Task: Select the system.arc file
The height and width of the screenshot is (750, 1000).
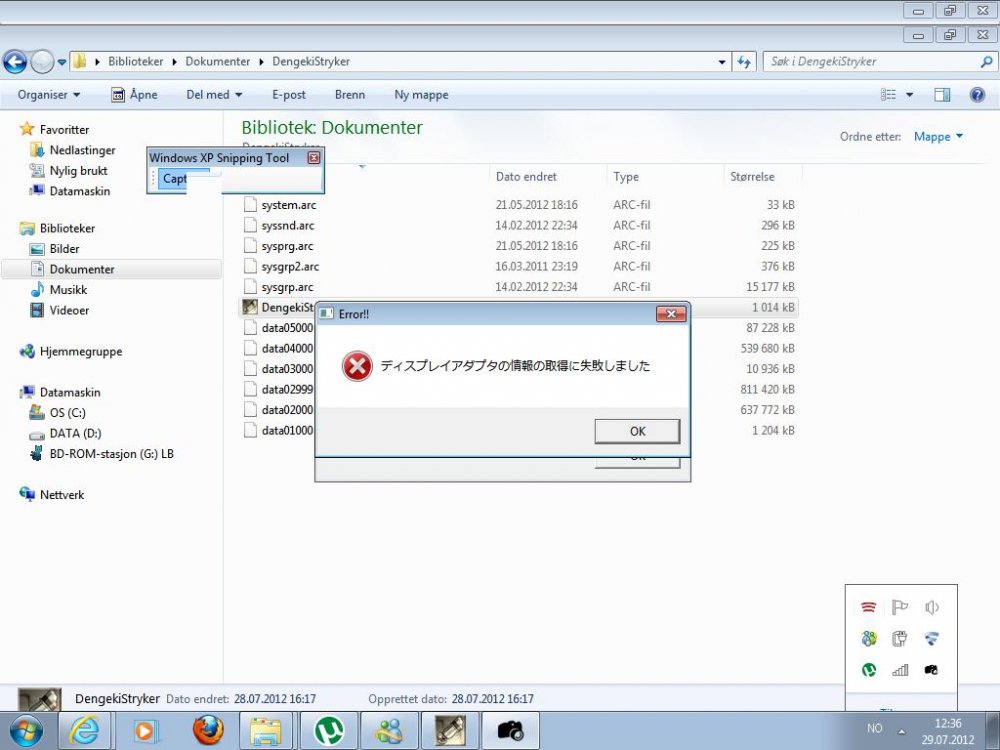Action: point(288,205)
